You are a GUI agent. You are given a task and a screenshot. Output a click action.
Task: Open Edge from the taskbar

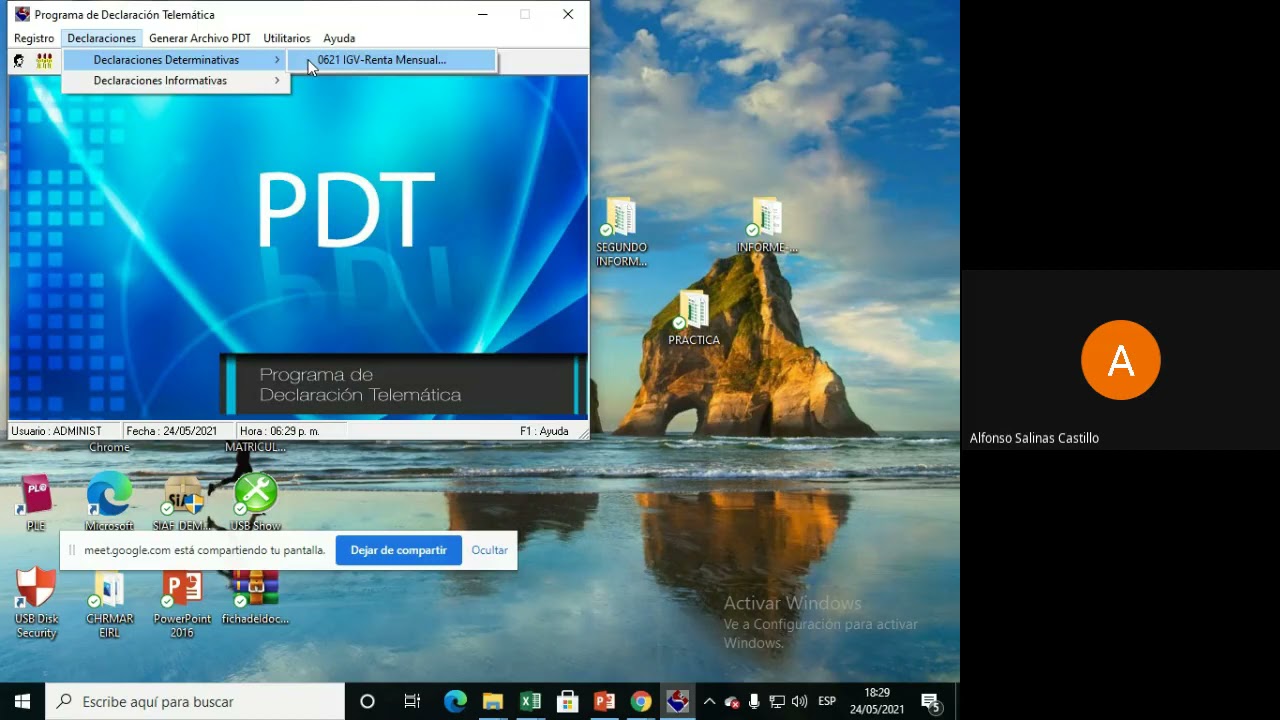tap(455, 702)
